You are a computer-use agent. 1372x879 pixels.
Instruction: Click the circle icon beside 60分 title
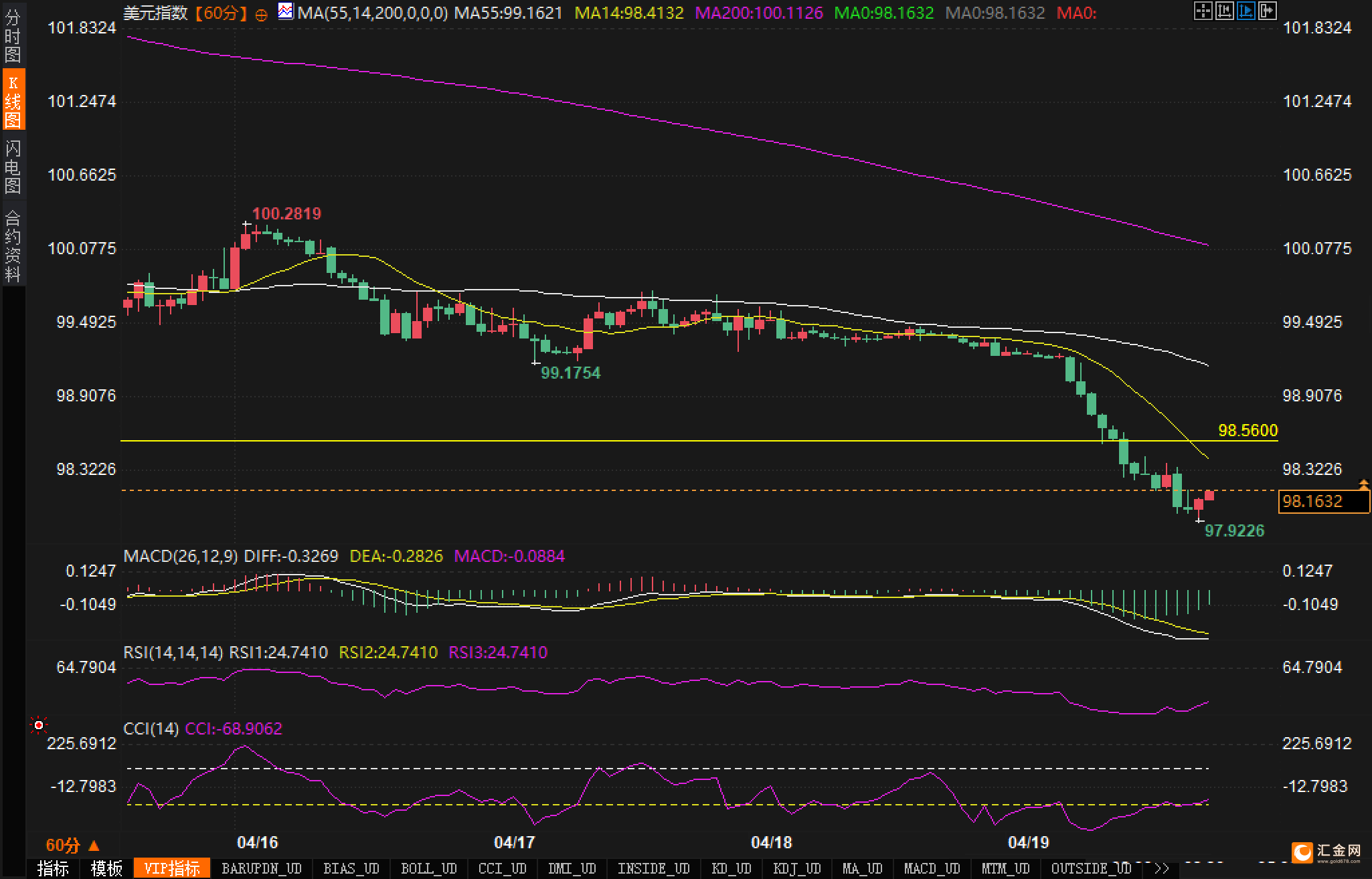click(x=262, y=14)
